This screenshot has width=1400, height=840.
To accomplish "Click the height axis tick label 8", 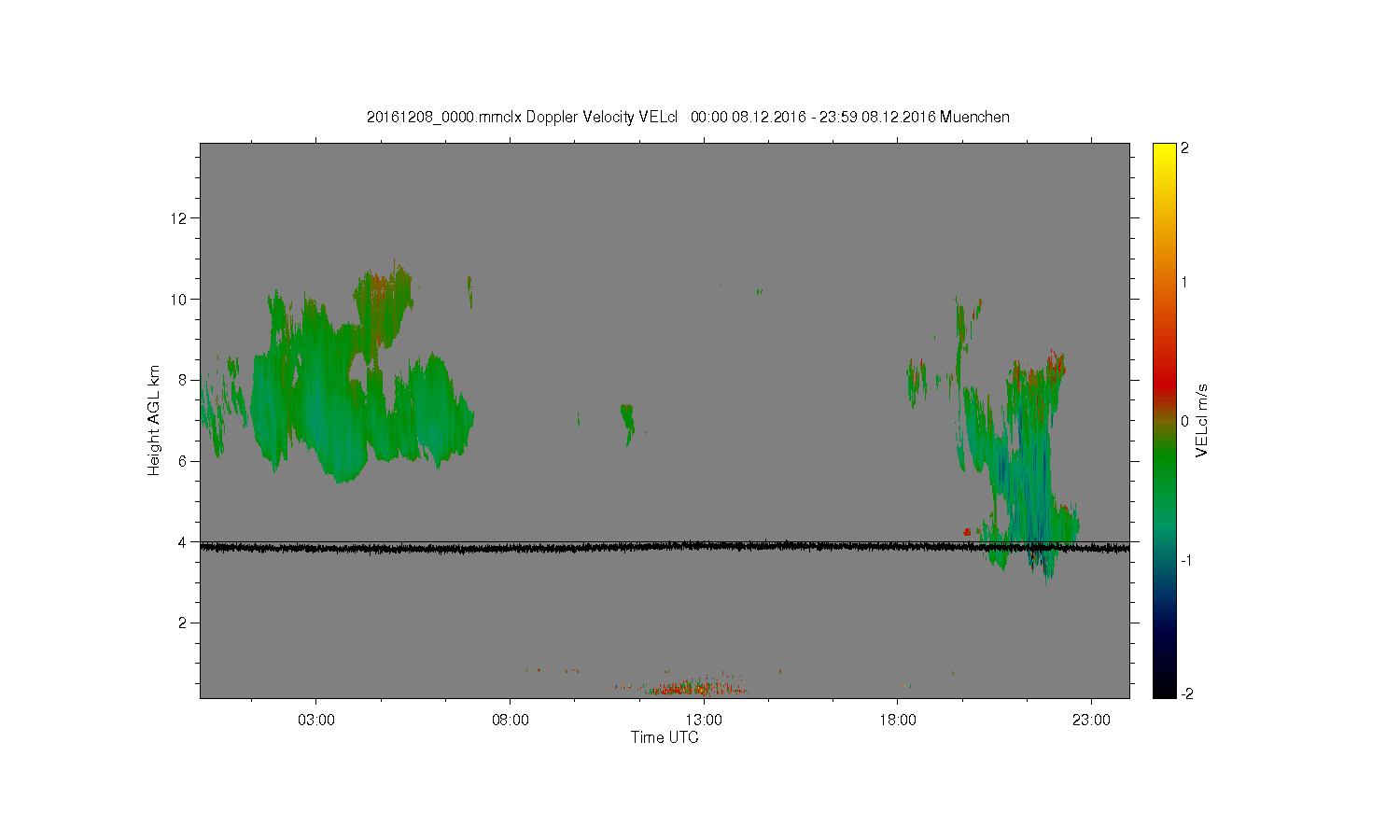I will click(x=184, y=380).
